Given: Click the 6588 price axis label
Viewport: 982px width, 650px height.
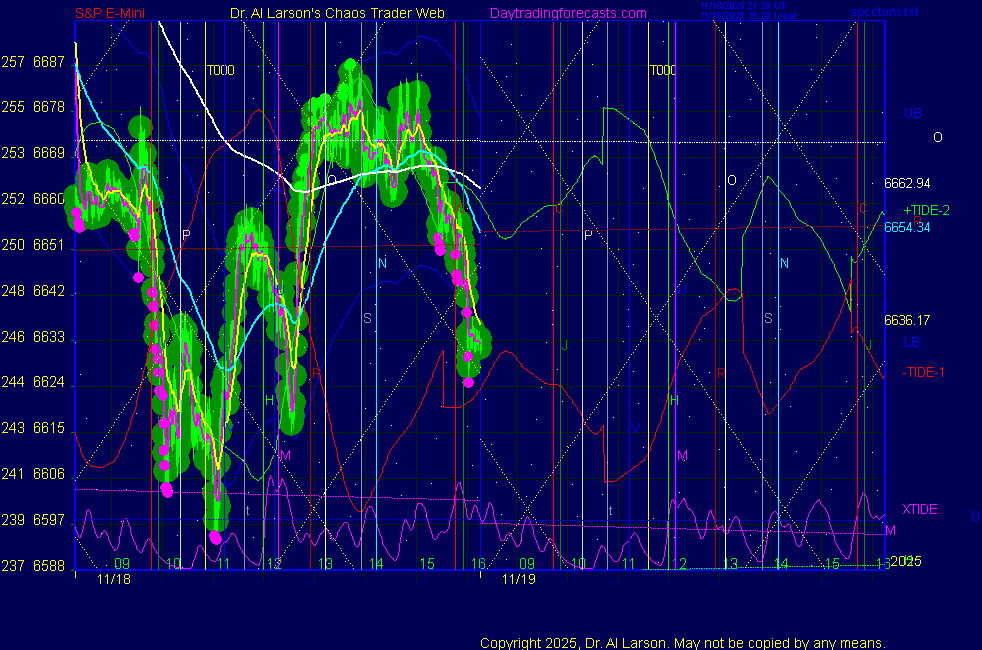Looking at the screenshot, I should pyautogui.click(x=48, y=566).
